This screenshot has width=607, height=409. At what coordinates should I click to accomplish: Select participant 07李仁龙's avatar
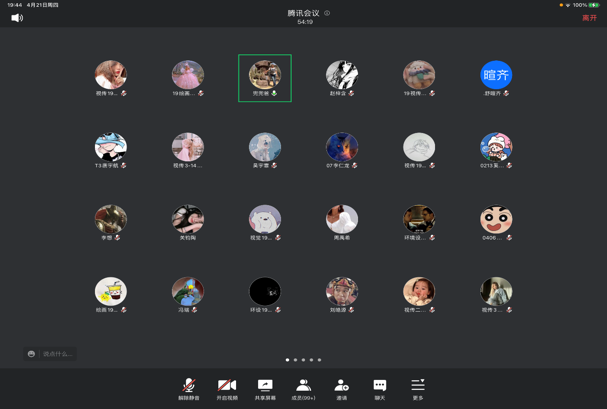coord(342,147)
